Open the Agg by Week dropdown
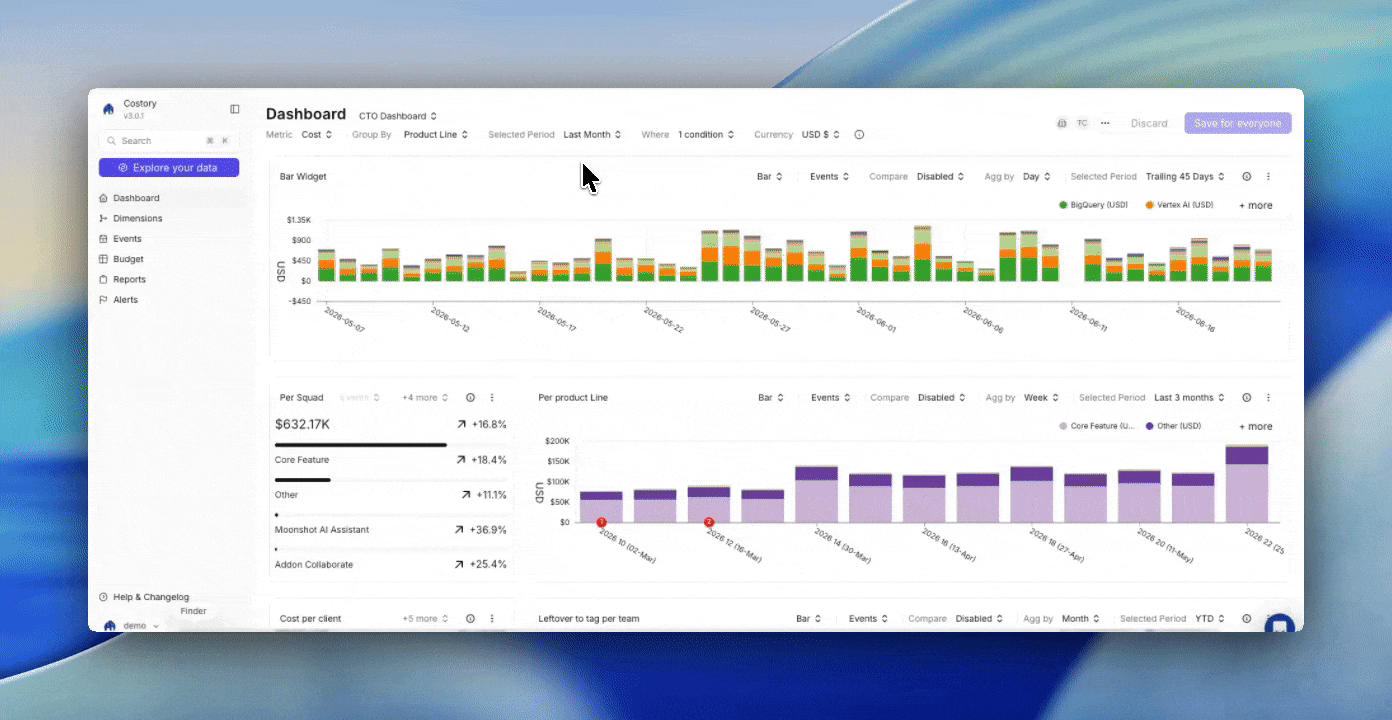 pyautogui.click(x=1042, y=397)
